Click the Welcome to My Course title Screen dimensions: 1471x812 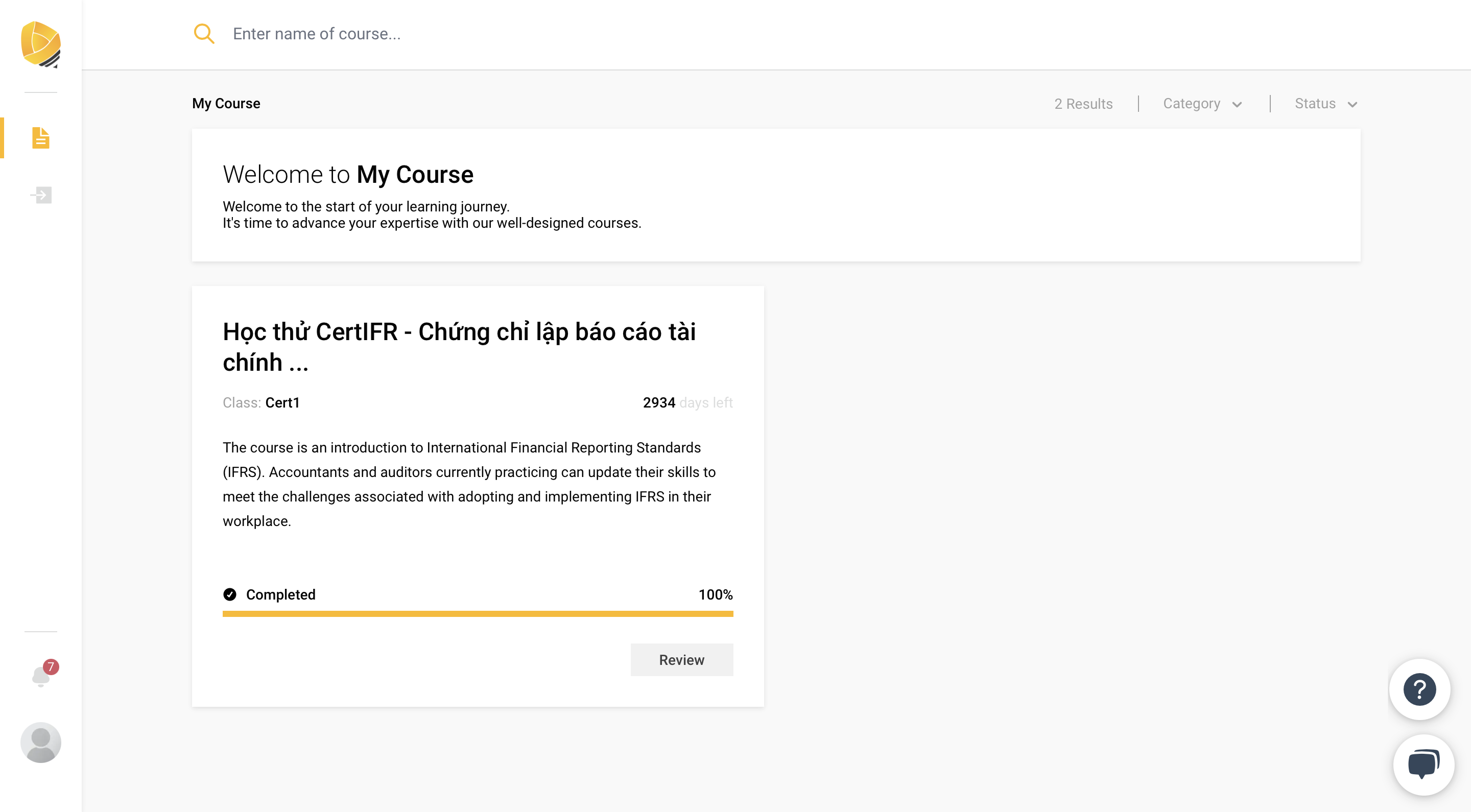[348, 174]
